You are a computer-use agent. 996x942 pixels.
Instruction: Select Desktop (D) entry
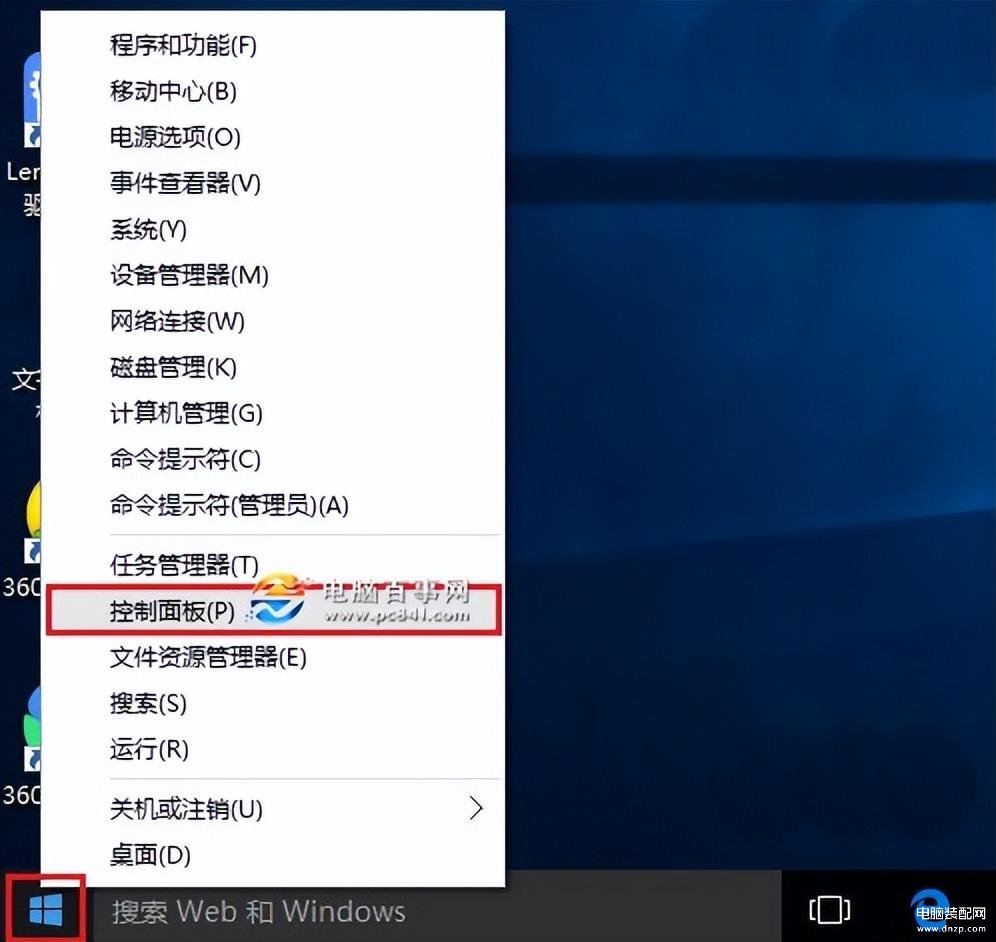click(x=273, y=855)
